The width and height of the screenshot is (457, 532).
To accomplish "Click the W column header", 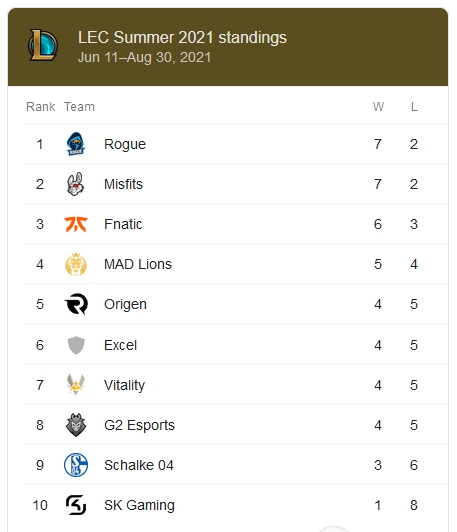I will 378,107.
